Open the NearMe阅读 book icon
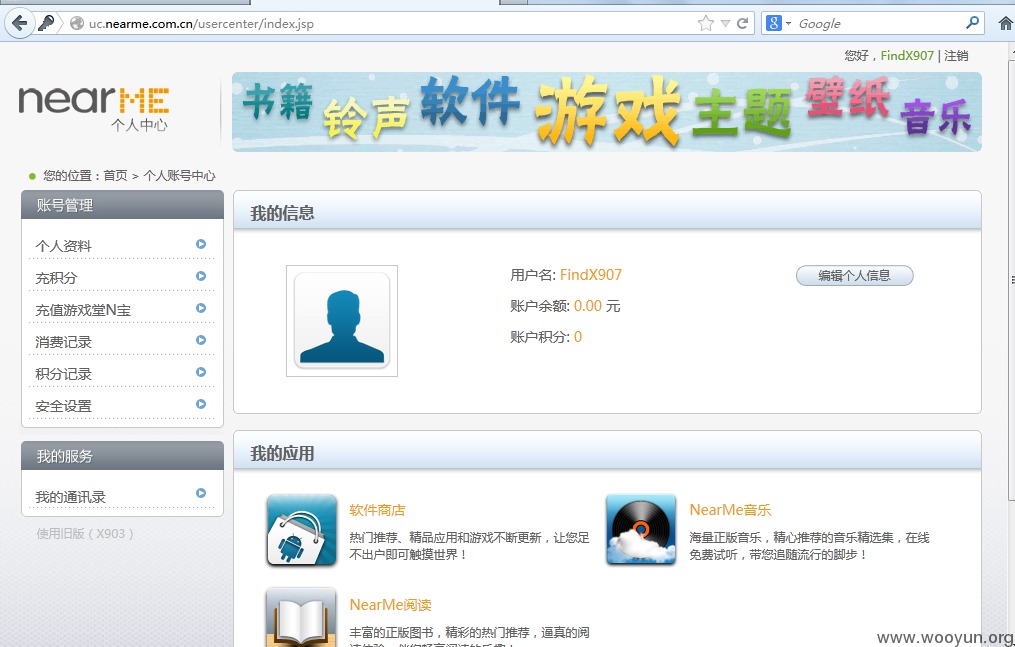The image size is (1015, 647). click(302, 618)
